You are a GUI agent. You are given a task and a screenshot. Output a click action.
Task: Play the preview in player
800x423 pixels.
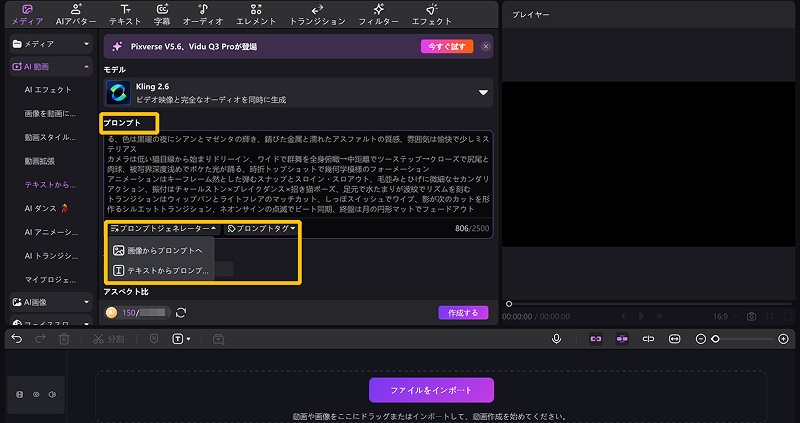click(x=641, y=316)
